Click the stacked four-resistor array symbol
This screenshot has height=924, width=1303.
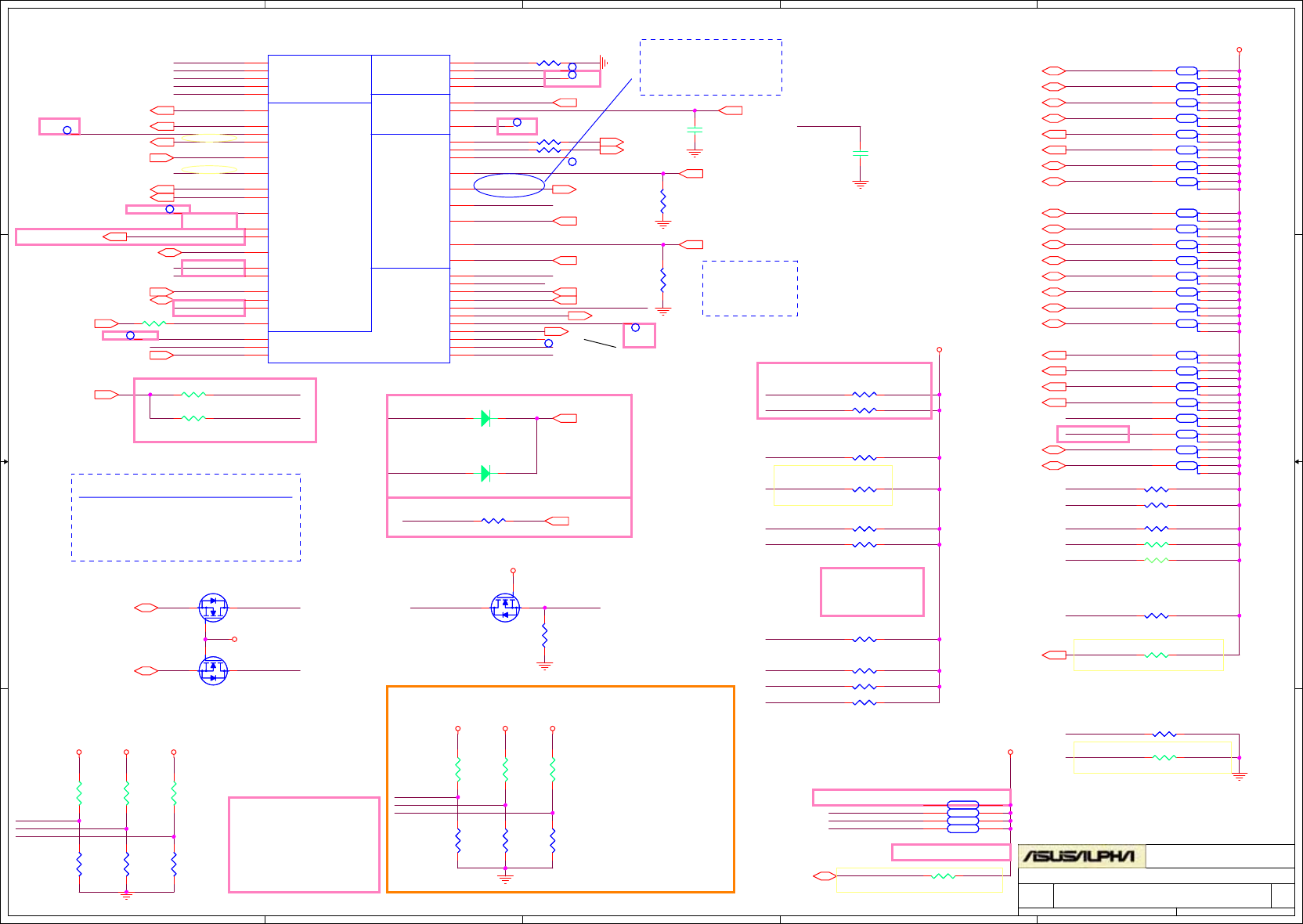click(x=963, y=817)
